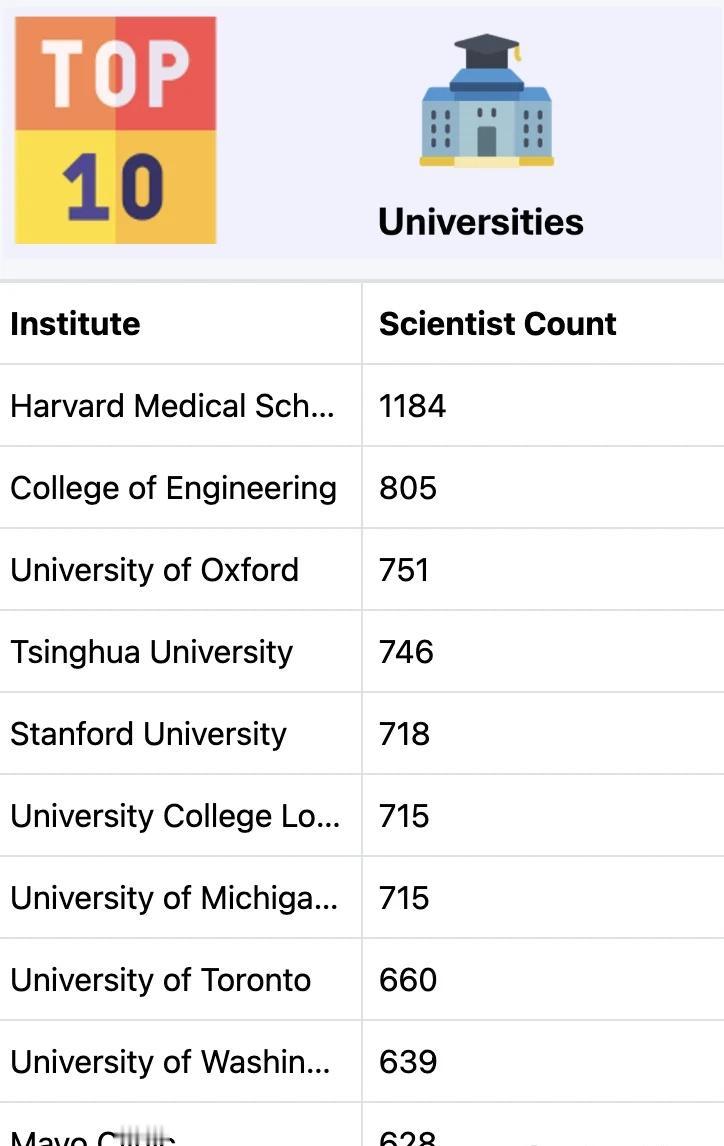Click the 1184 scientist count cell
This screenshot has width=724, height=1146.
412,406
